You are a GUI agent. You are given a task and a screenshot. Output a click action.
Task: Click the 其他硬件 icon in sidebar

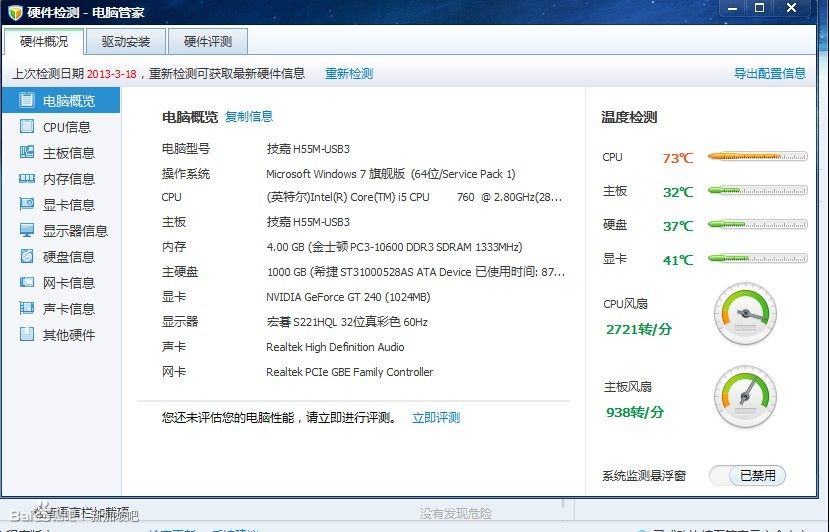click(x=26, y=333)
